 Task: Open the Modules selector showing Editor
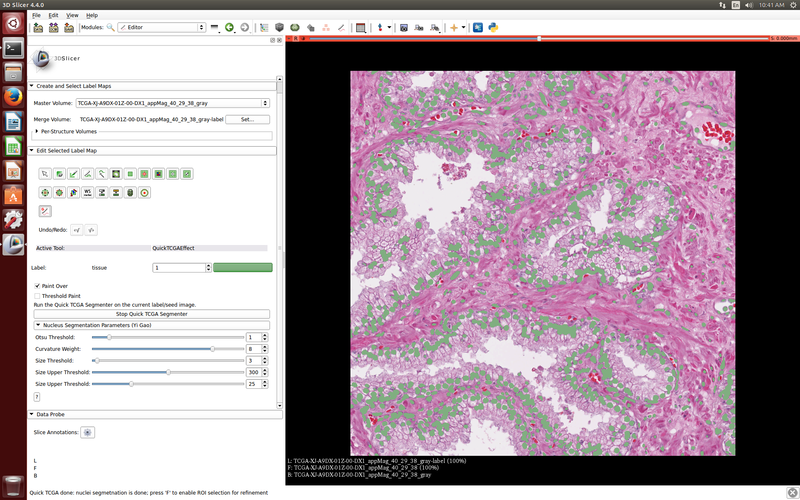160,27
